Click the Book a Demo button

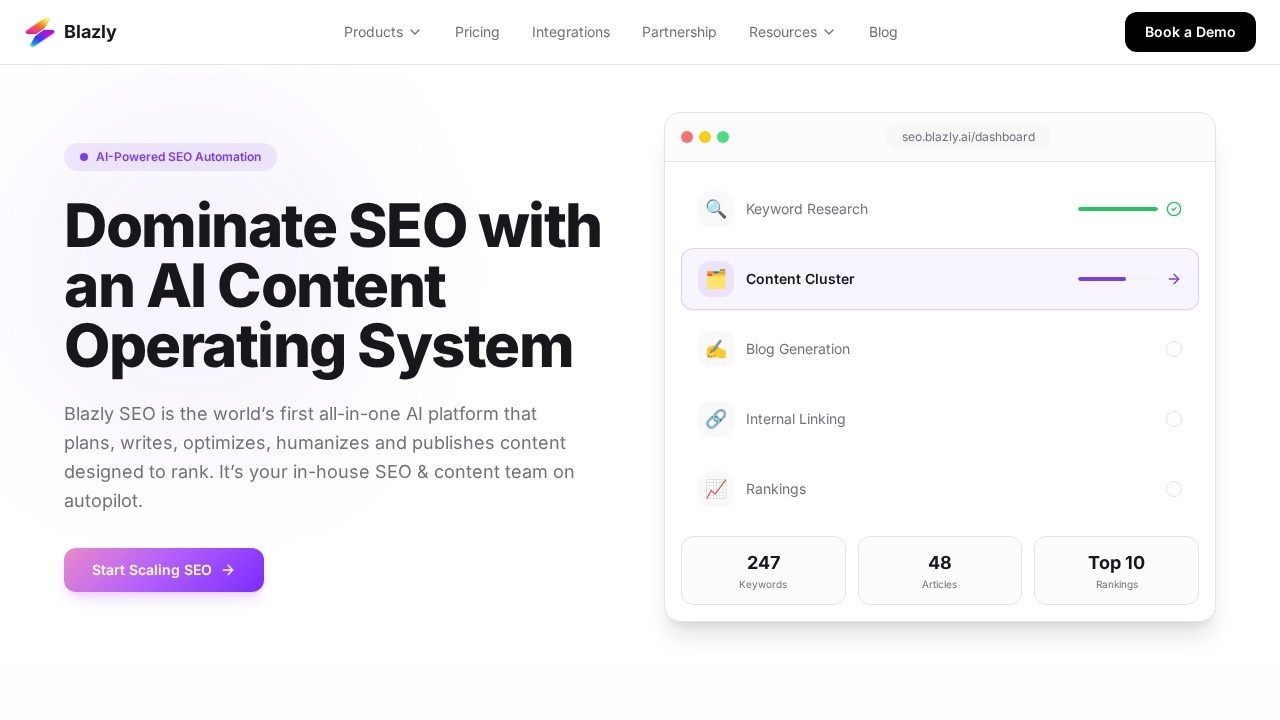(1190, 32)
